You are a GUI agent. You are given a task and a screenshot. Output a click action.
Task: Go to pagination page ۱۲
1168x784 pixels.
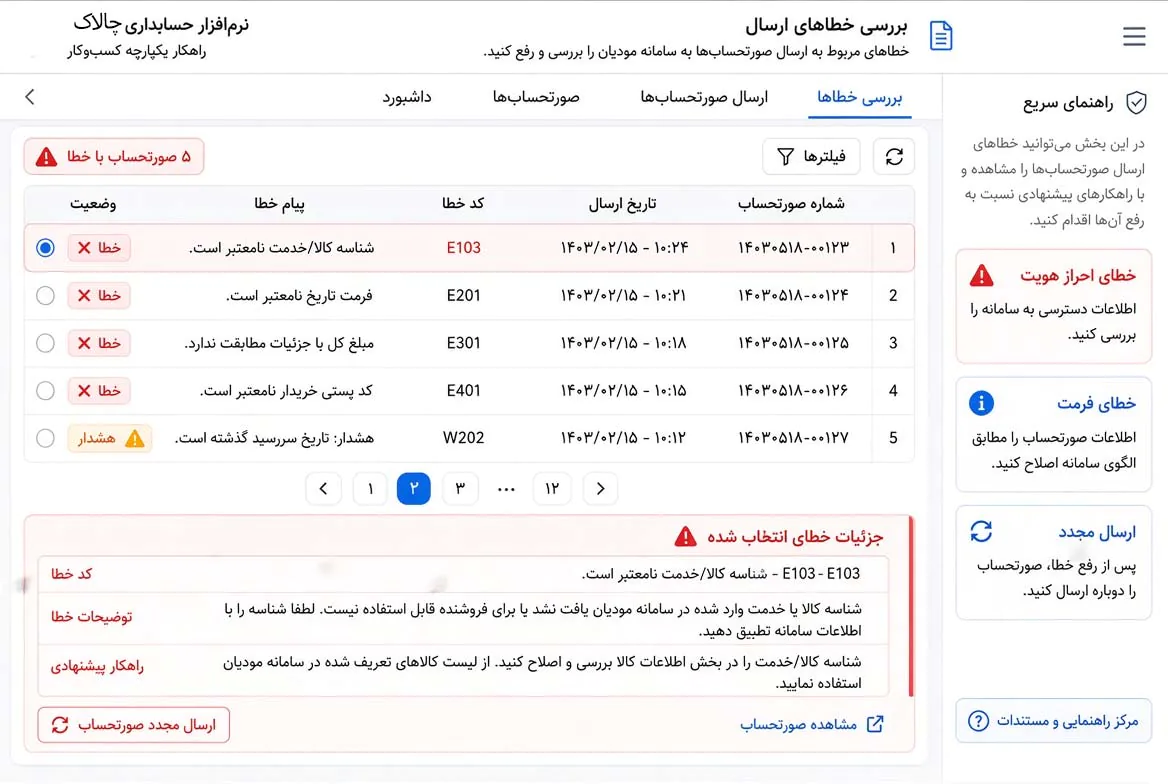552,489
